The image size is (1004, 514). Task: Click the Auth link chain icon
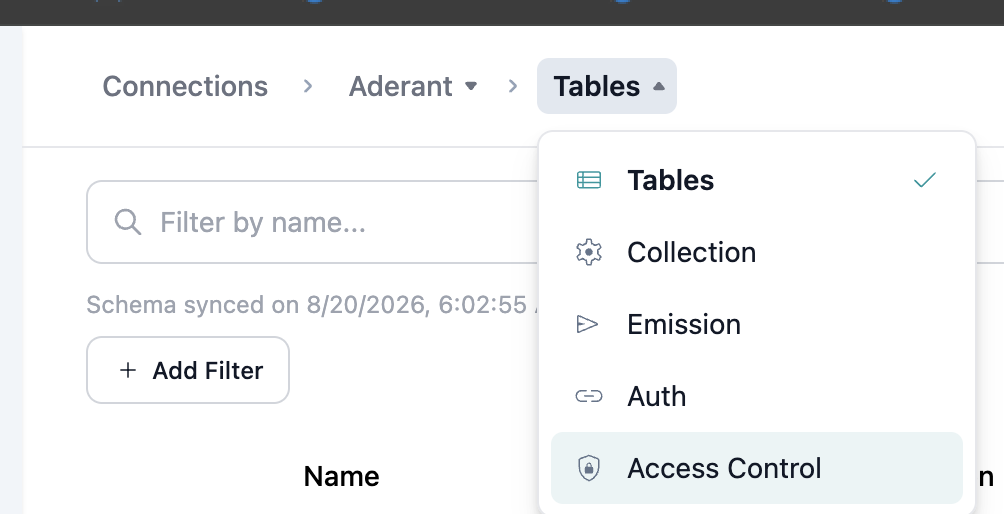(588, 396)
